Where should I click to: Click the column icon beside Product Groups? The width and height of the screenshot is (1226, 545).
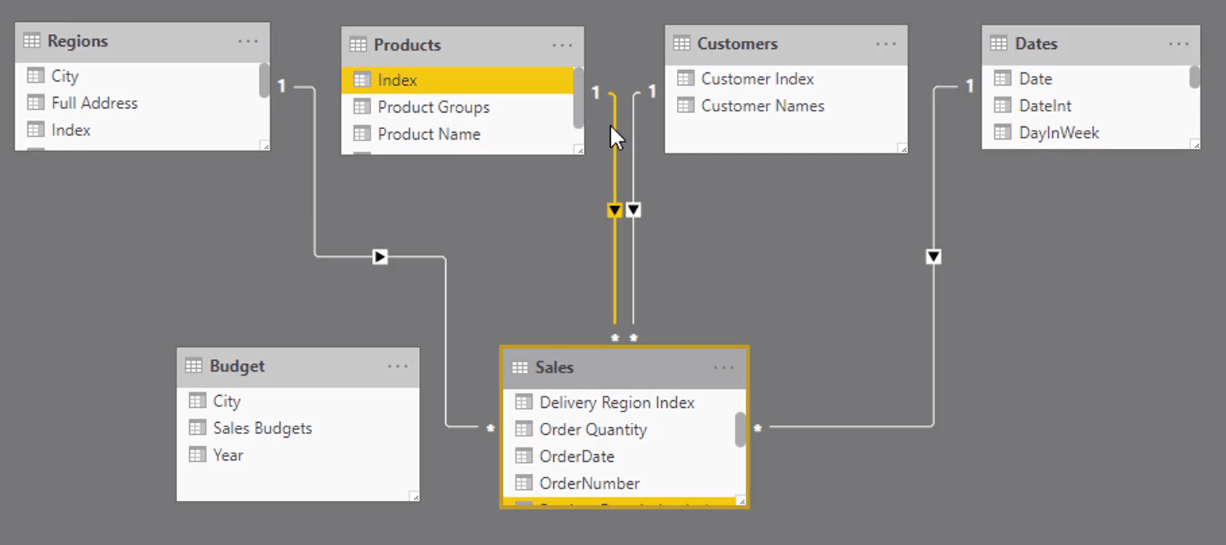362,107
